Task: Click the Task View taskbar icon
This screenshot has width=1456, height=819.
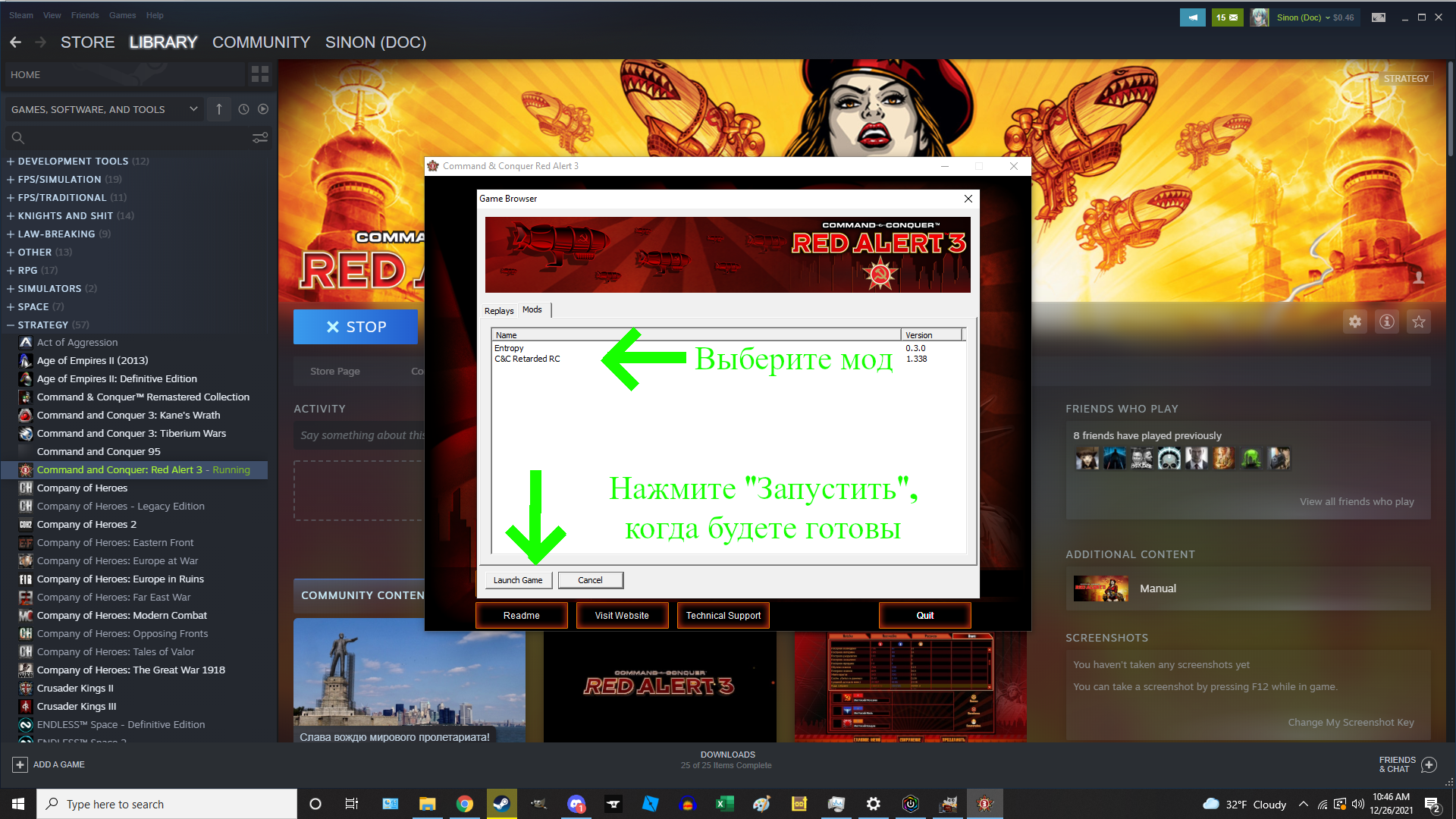Action: 351,804
